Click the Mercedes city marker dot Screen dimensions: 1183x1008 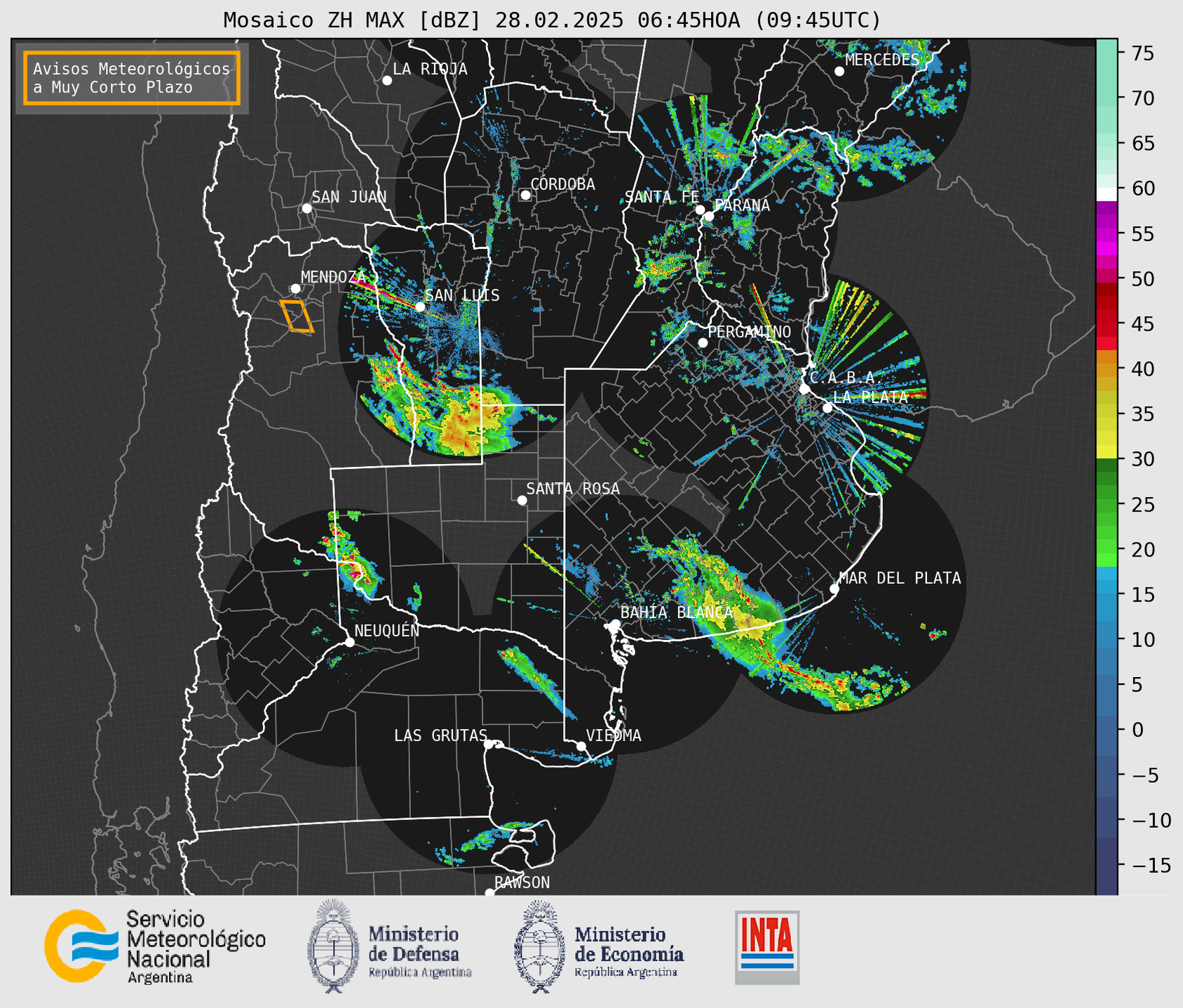pyautogui.click(x=839, y=71)
